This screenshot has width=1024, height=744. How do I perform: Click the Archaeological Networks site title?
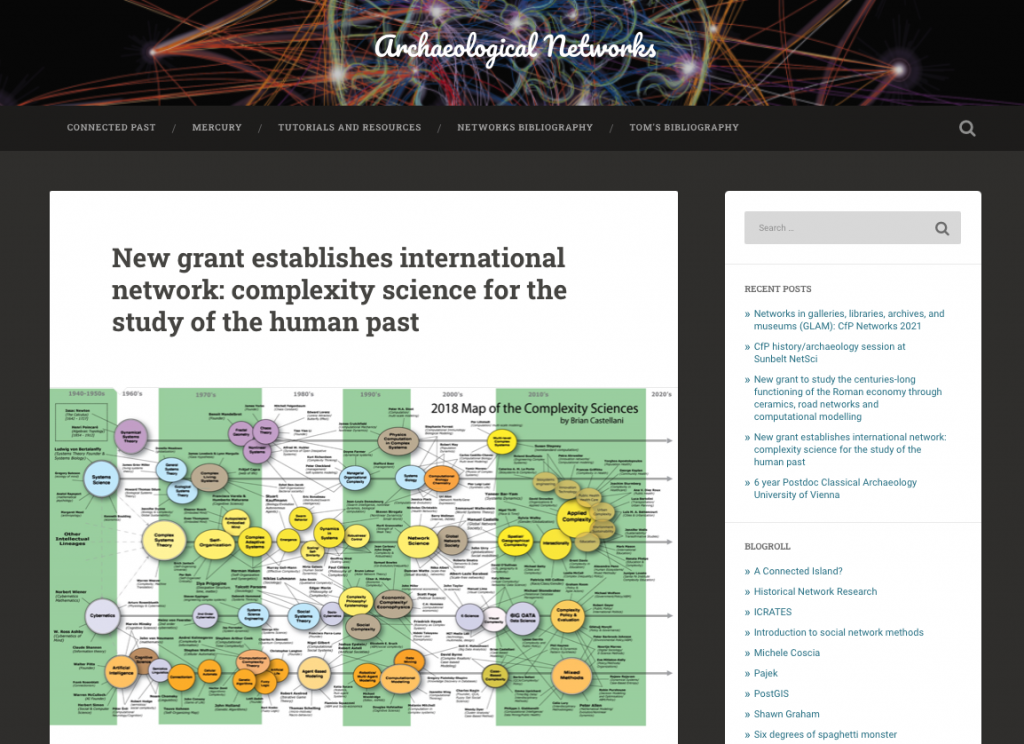pyautogui.click(x=515, y=47)
